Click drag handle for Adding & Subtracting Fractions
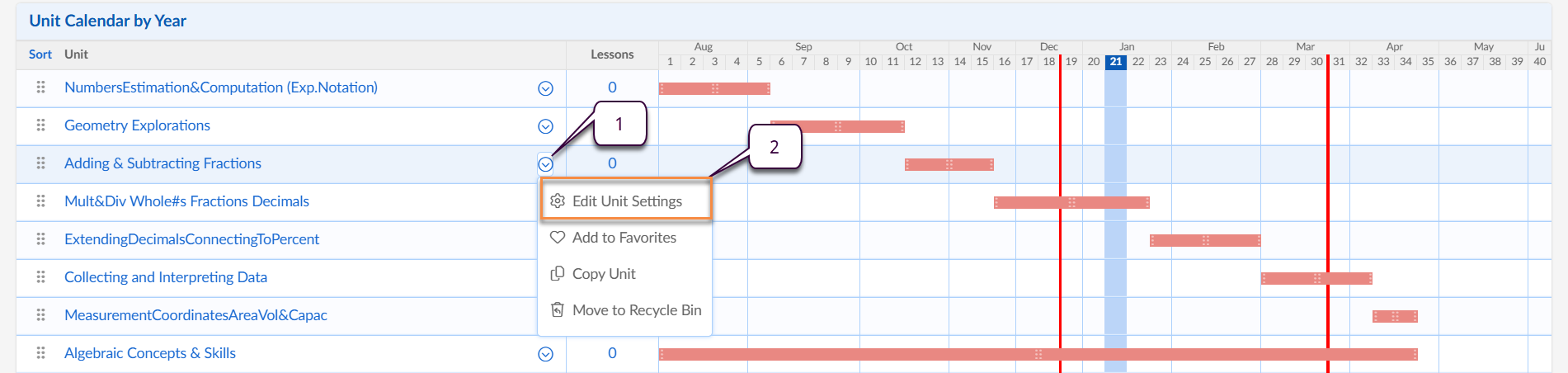1568x373 pixels. pos(40,163)
